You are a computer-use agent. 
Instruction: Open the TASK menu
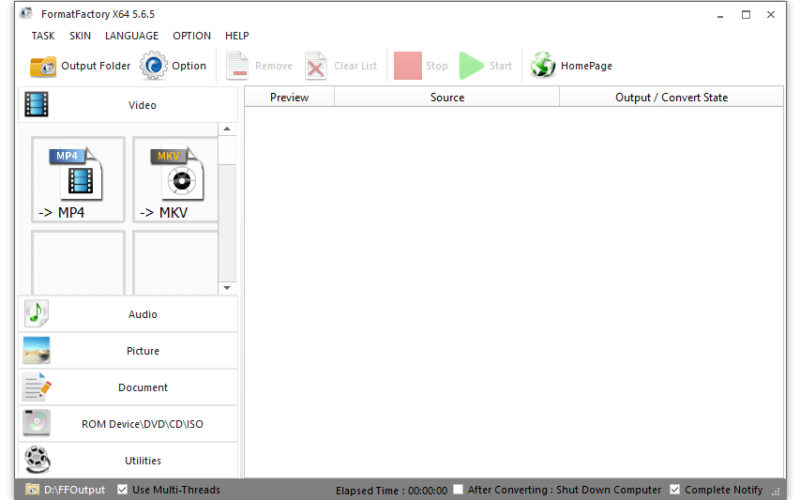(43, 36)
